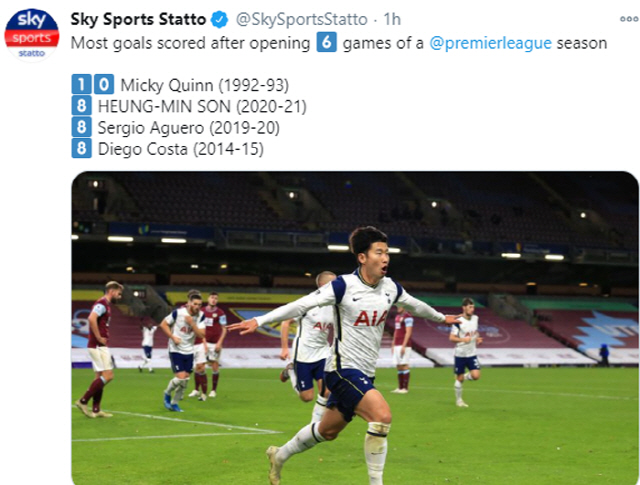Open the Sky Sports Statto display name
Image resolution: width=640 pixels, height=485 pixels.
pos(138,20)
